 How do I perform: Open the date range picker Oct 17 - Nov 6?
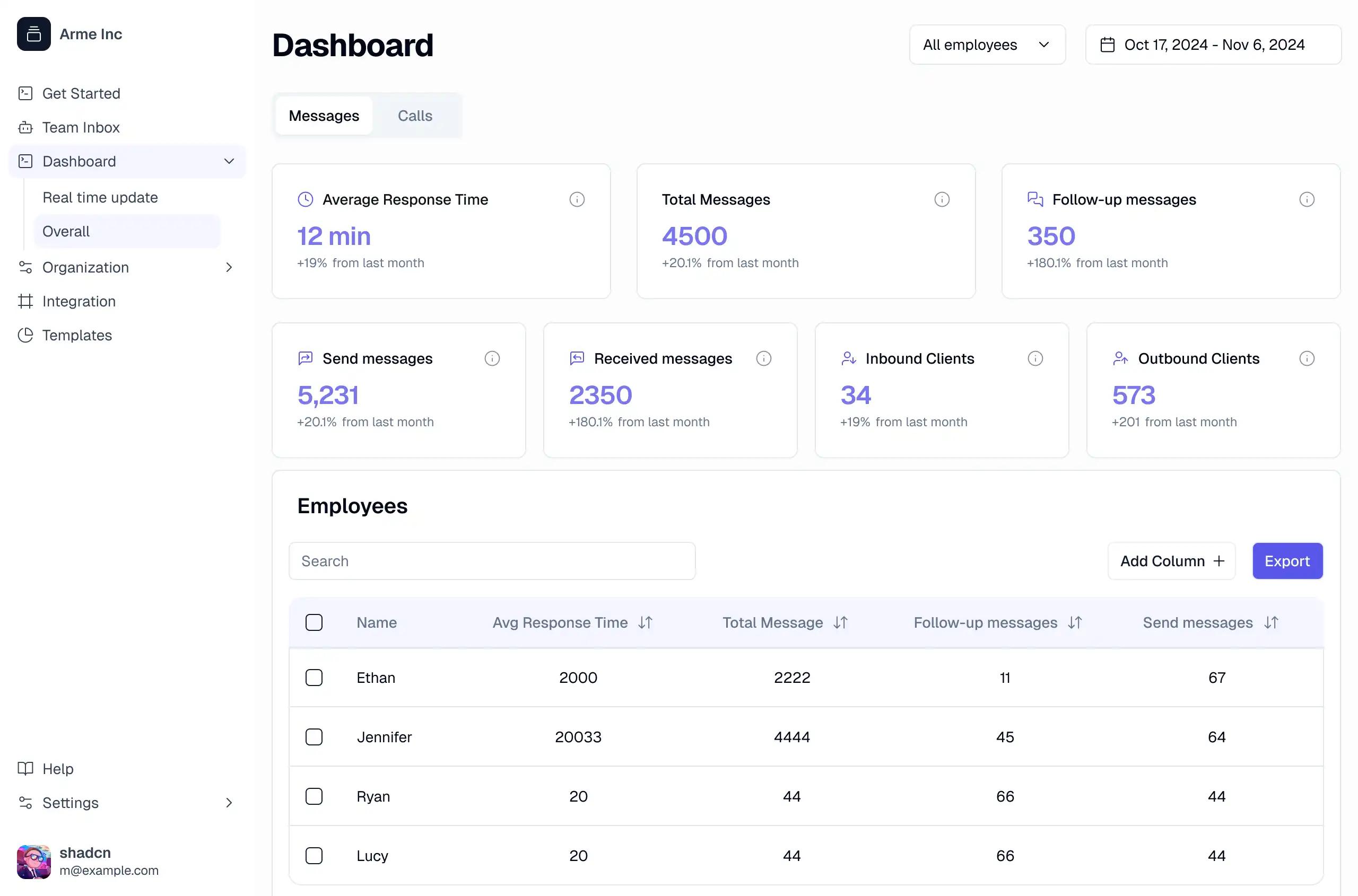click(x=1213, y=45)
